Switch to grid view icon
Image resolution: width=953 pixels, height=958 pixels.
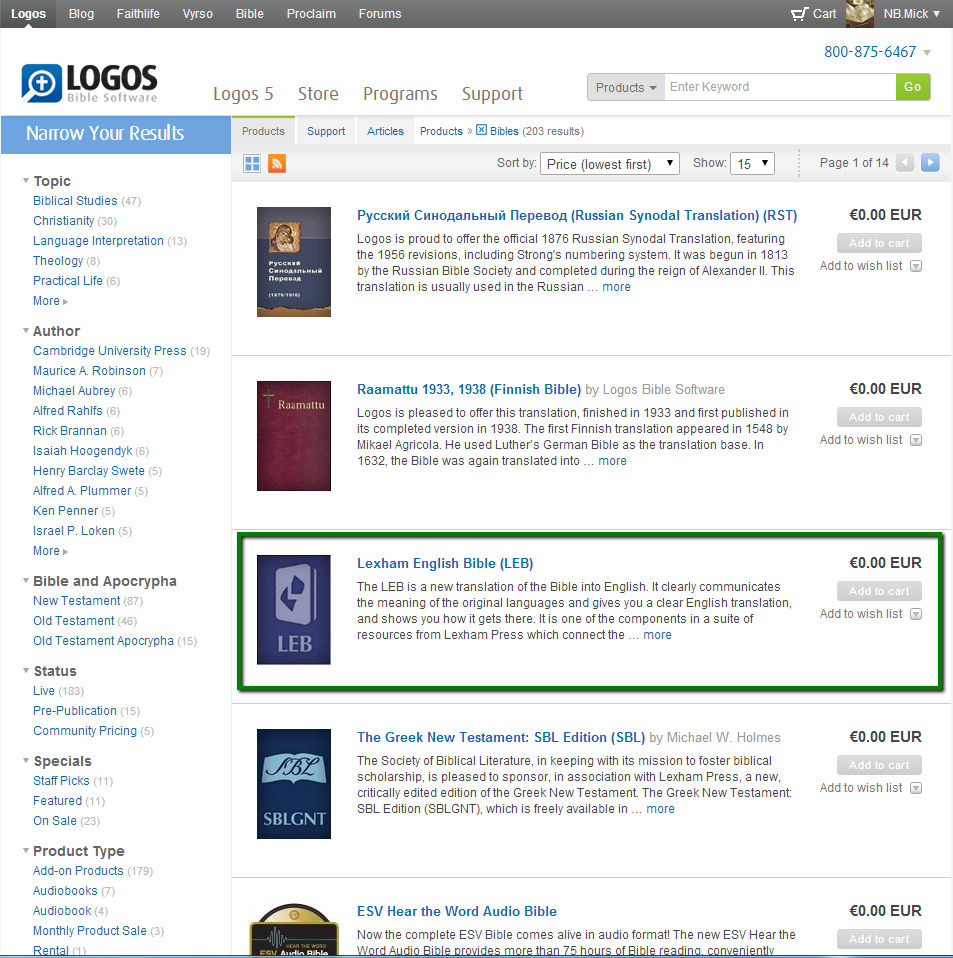pyautogui.click(x=252, y=164)
